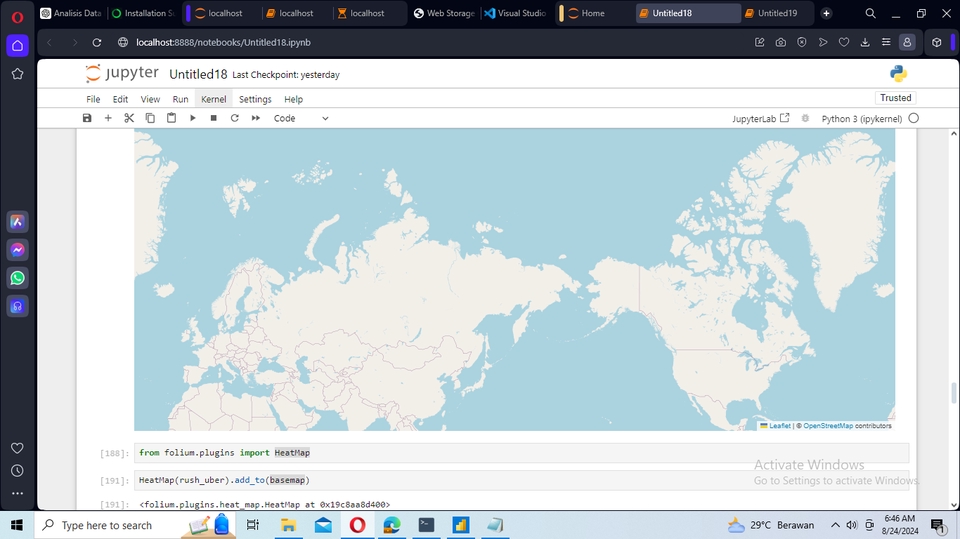Restart the kernel with the circular arrow icon
Viewport: 960px width, 539px height.
tap(234, 118)
